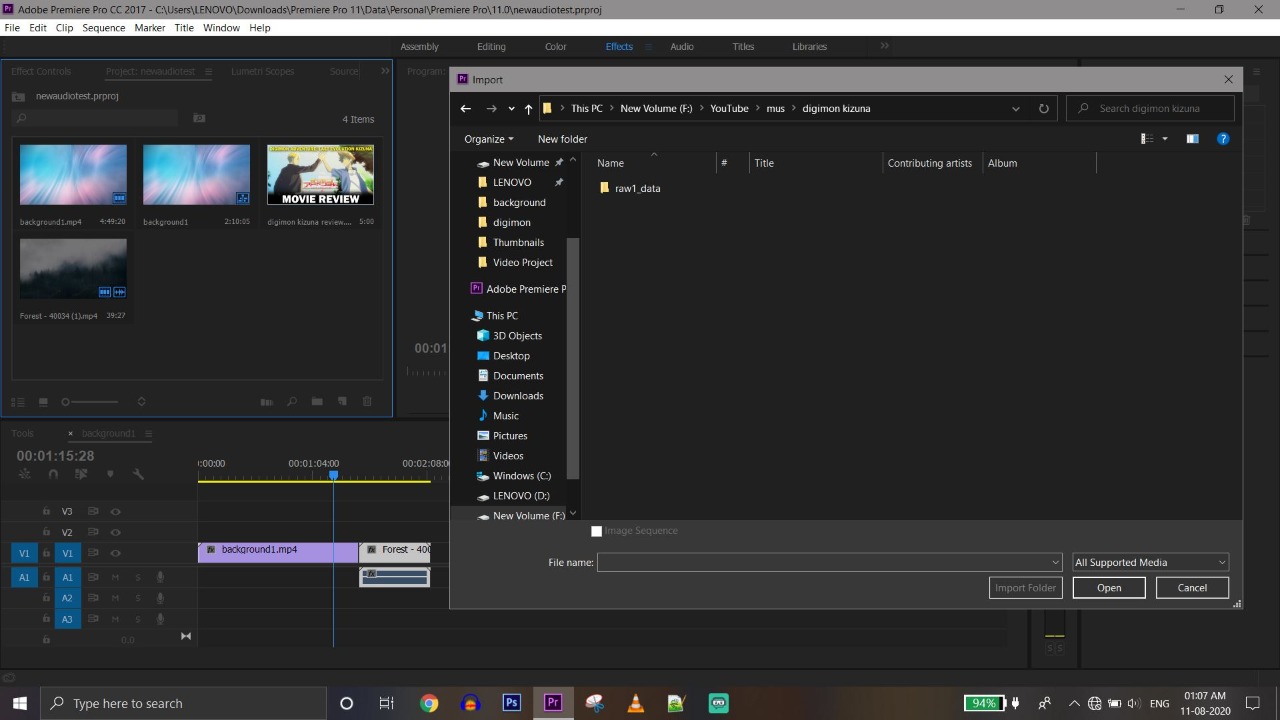Screen dimensions: 1280x720
Task: Open the All Supported Media dropdown
Action: point(1148,562)
